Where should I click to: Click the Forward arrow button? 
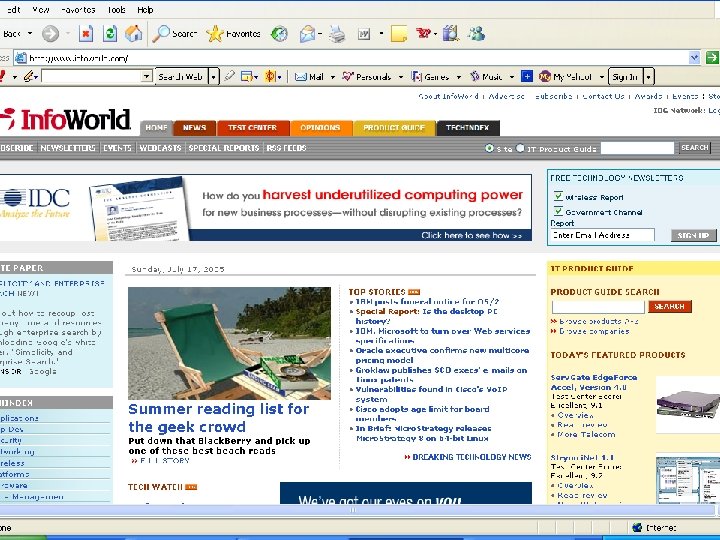(51, 34)
